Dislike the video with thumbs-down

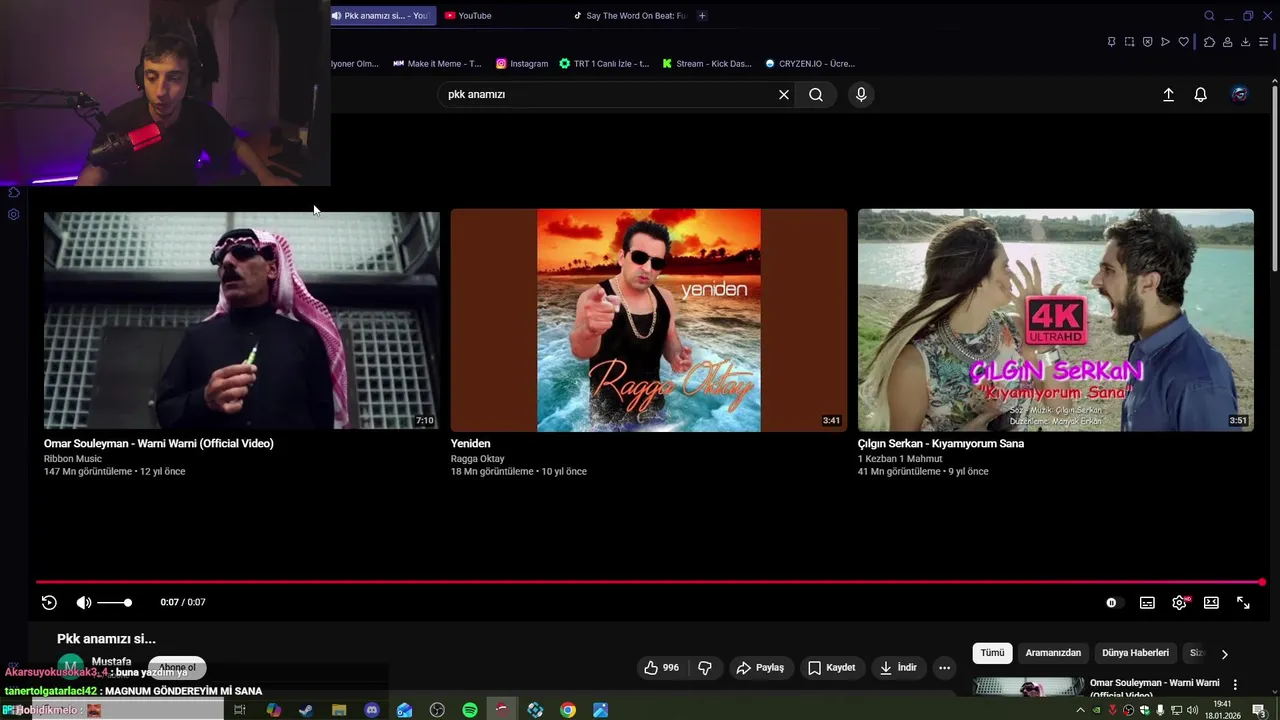click(x=705, y=667)
